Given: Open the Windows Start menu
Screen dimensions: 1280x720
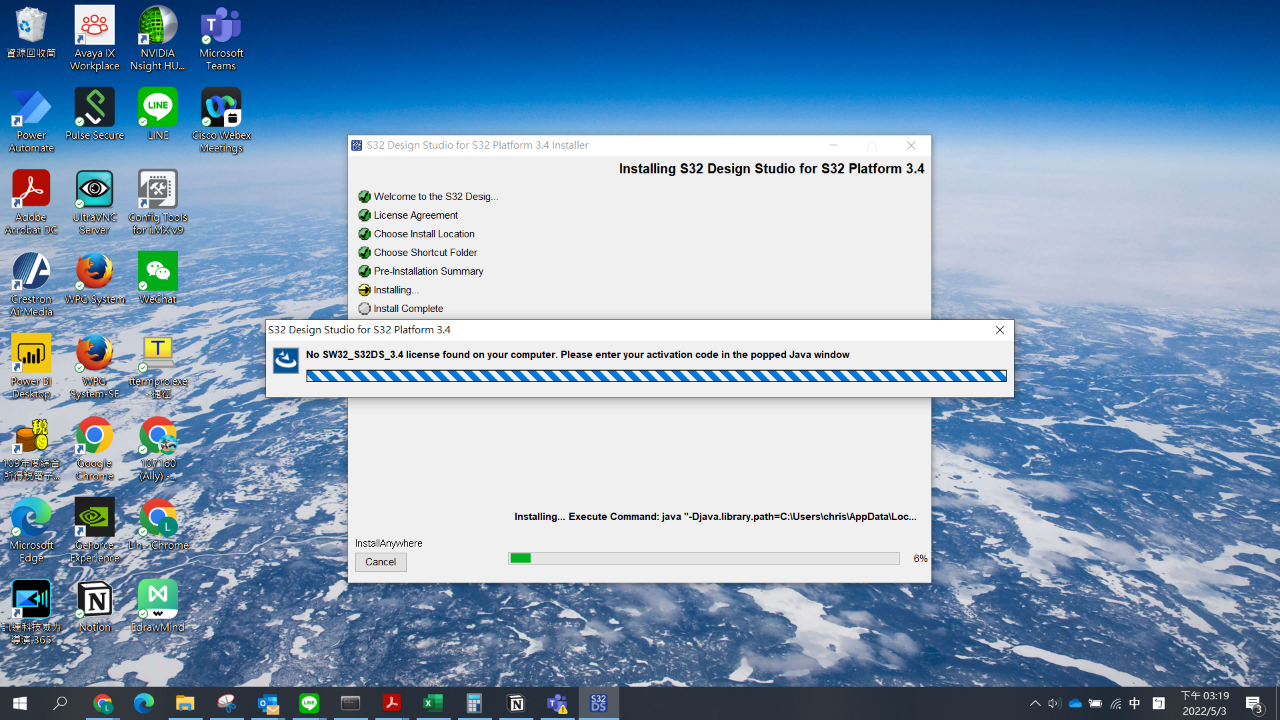Looking at the screenshot, I should (x=20, y=703).
